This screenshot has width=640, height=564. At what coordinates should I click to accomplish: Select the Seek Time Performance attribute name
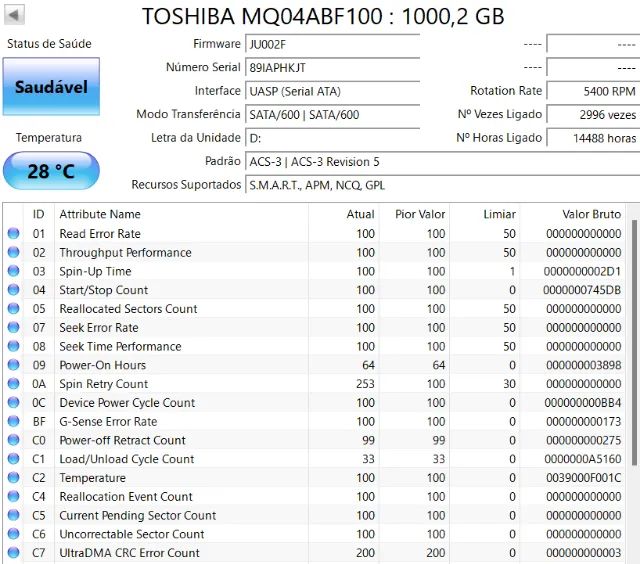120,346
